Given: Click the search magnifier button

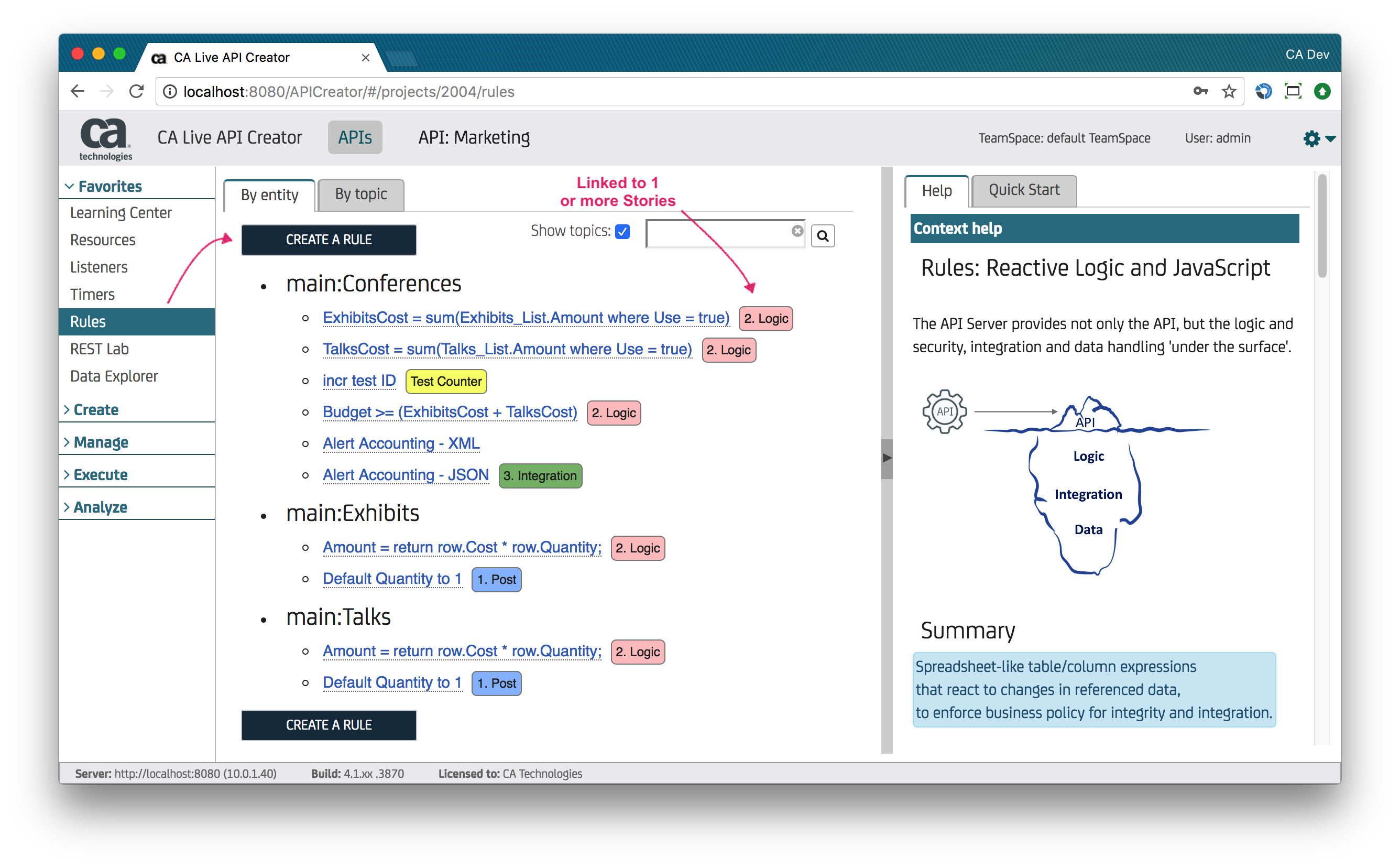Looking at the screenshot, I should click(823, 236).
